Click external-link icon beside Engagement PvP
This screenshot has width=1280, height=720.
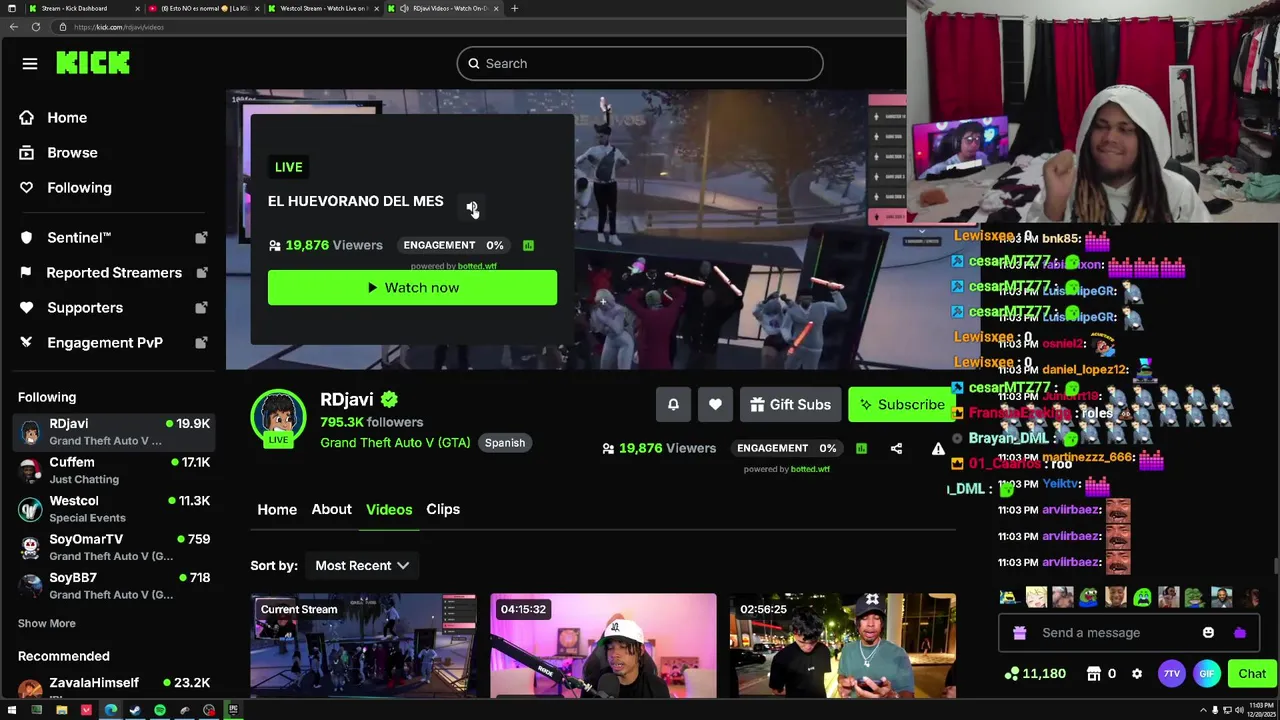(x=201, y=343)
